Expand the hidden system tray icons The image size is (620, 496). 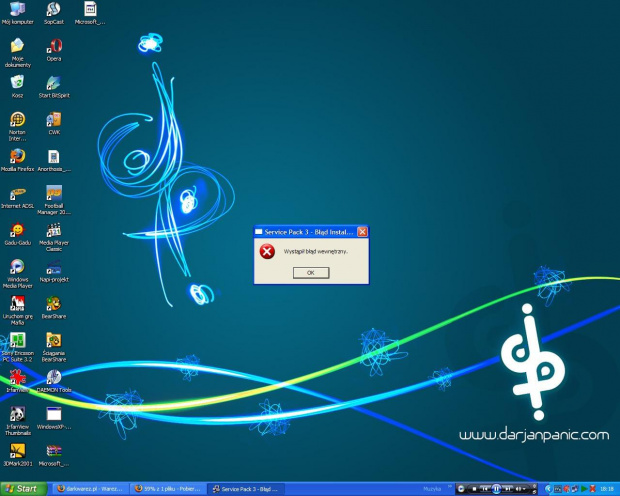pyautogui.click(x=548, y=489)
